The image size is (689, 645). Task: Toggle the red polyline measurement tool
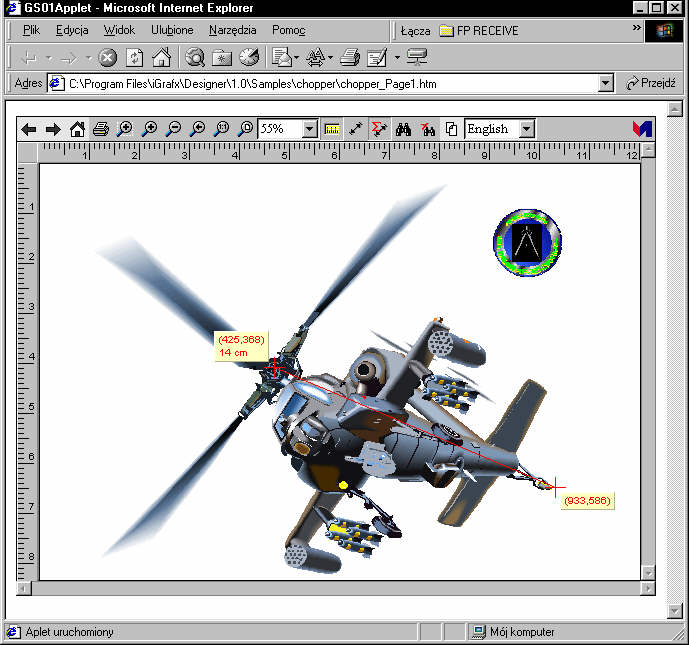click(379, 129)
